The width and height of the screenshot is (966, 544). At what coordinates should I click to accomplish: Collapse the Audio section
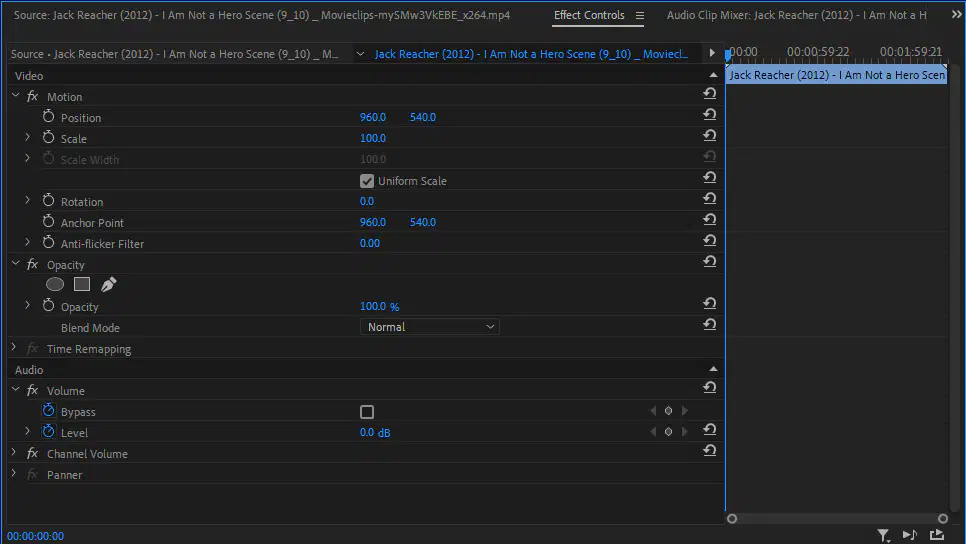click(x=713, y=369)
